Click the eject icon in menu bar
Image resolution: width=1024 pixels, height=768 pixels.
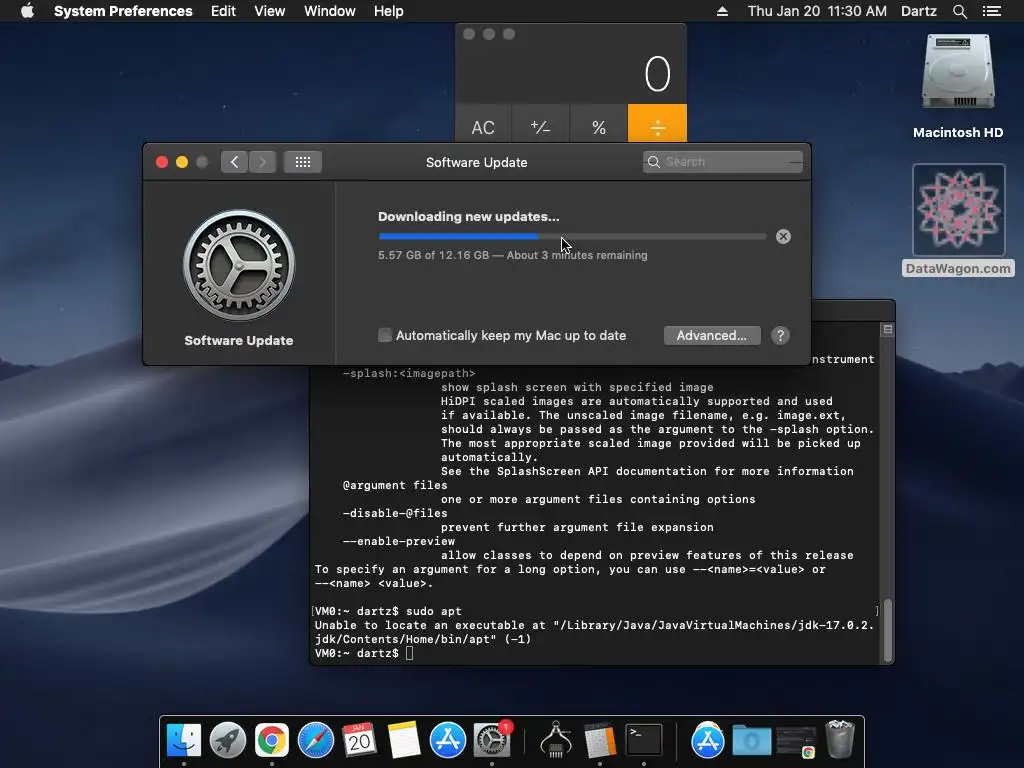point(722,11)
